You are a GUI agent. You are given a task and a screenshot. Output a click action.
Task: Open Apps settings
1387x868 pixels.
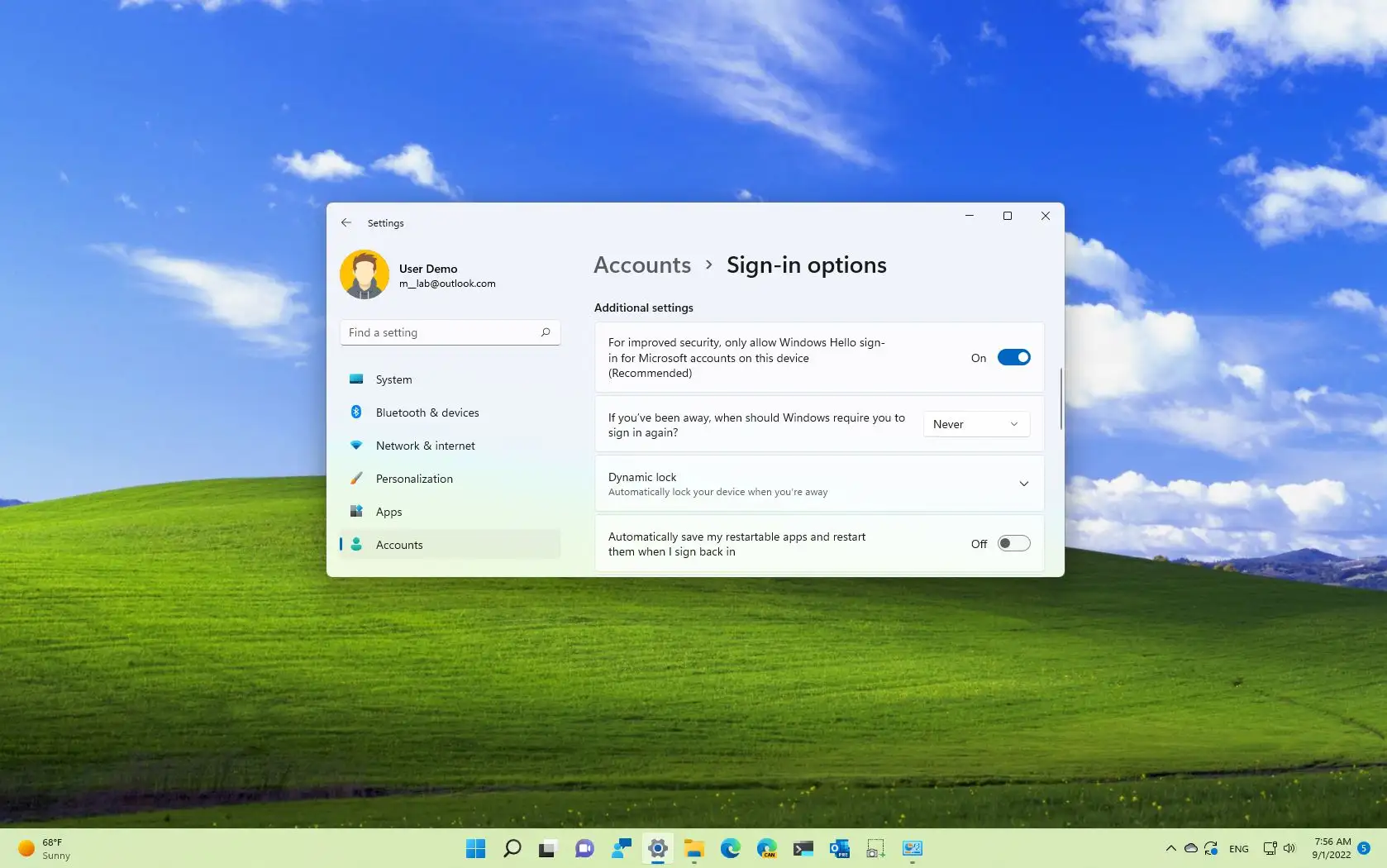click(x=388, y=512)
